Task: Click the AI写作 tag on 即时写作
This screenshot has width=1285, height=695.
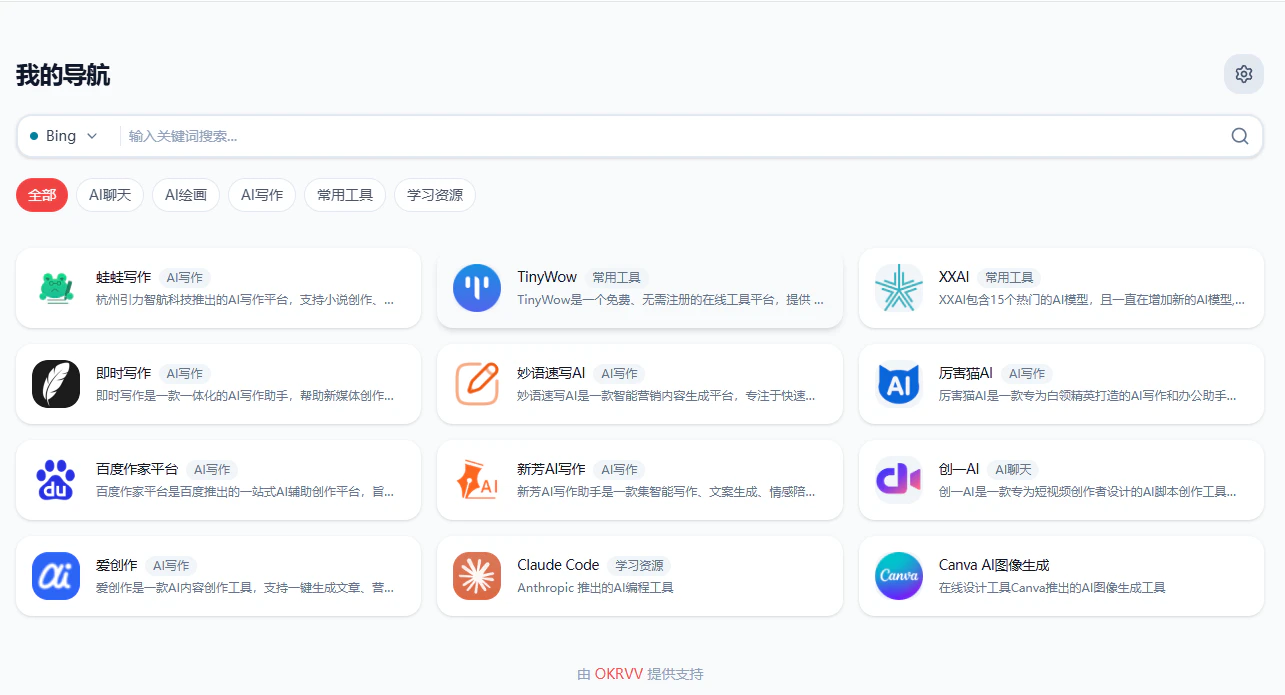Action: coord(185,374)
